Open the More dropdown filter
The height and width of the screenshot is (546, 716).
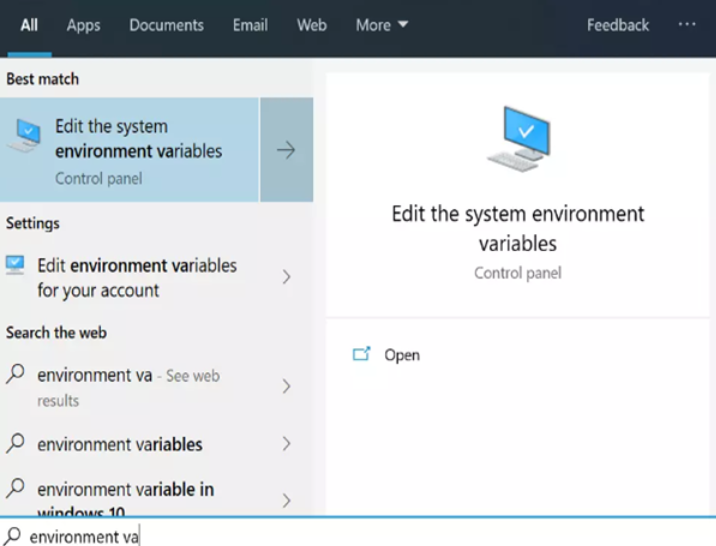tap(382, 25)
